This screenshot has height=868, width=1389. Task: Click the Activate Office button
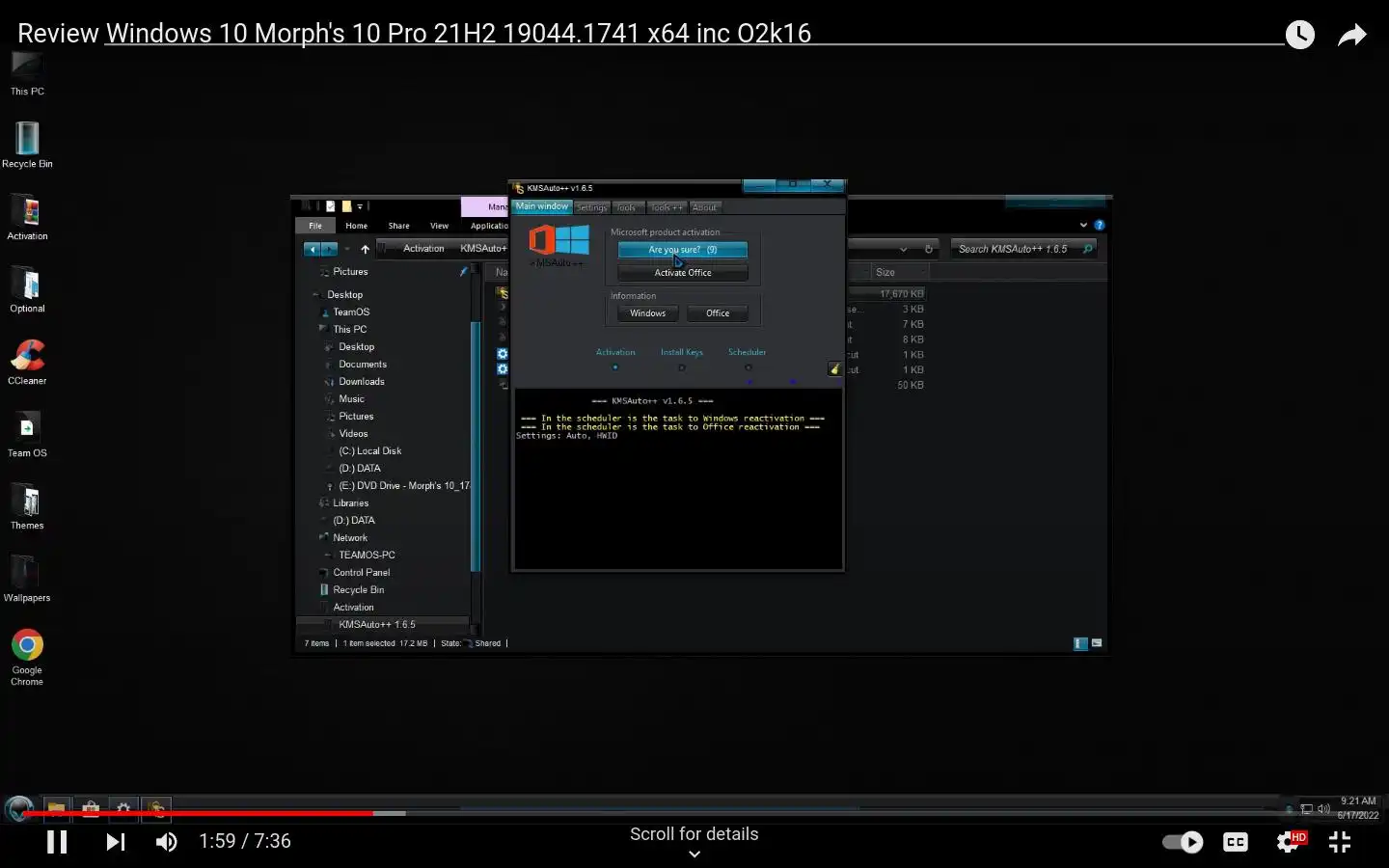click(683, 273)
